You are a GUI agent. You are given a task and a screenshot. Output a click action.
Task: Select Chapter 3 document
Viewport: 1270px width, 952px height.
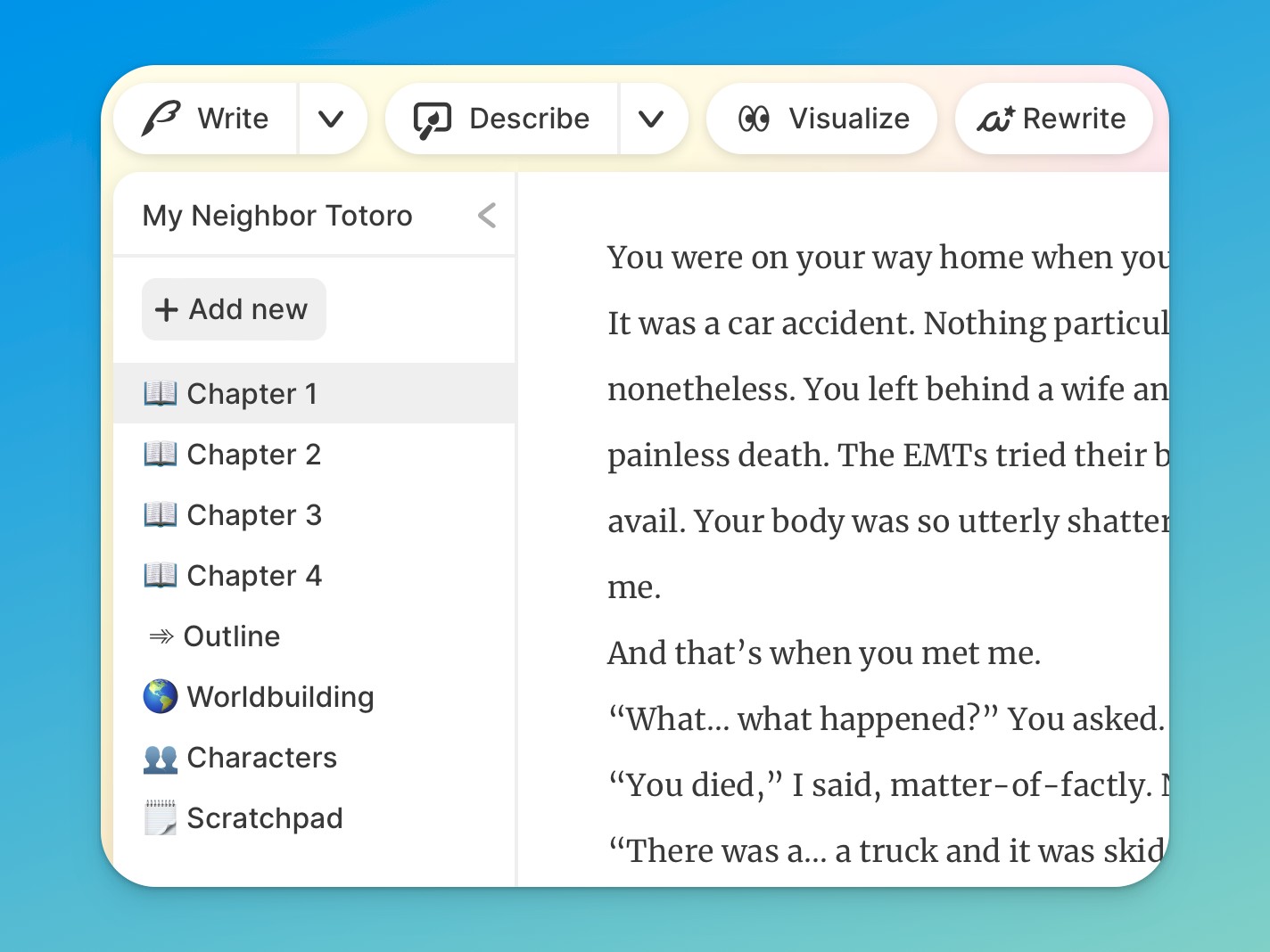click(x=254, y=515)
